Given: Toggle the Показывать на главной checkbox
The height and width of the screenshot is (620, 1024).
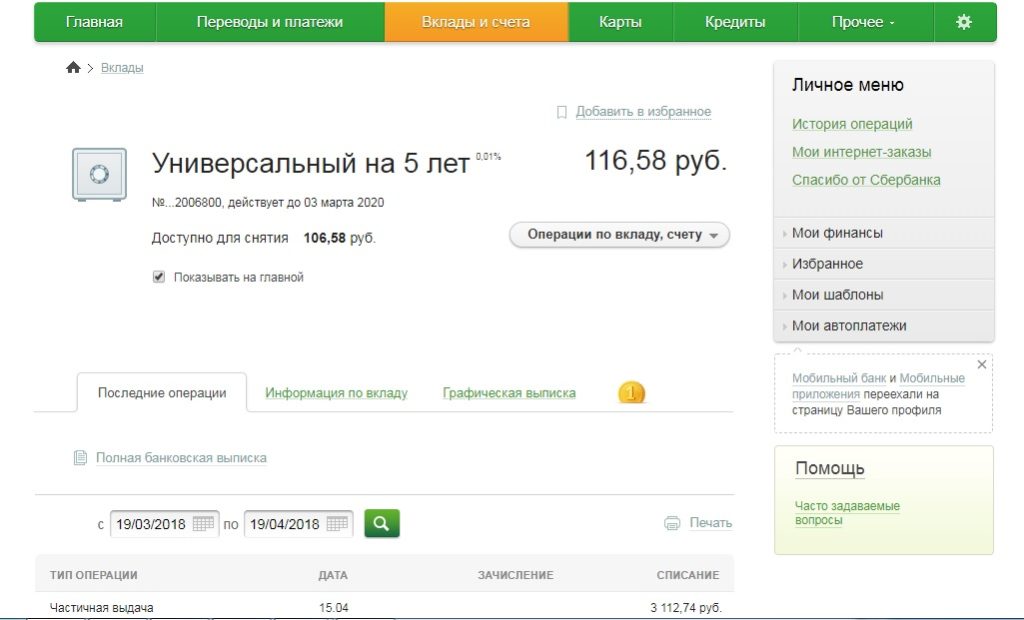Looking at the screenshot, I should click(x=158, y=277).
